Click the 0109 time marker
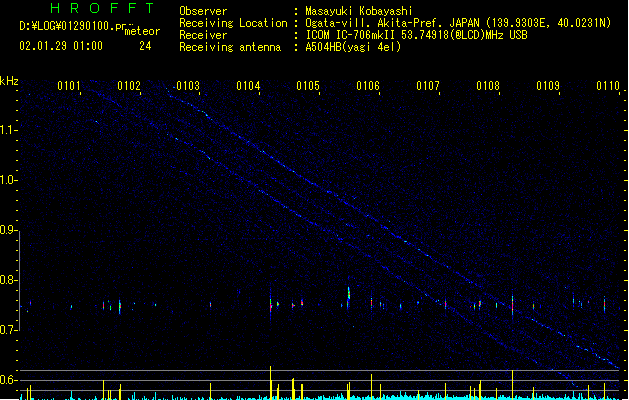 548,86
